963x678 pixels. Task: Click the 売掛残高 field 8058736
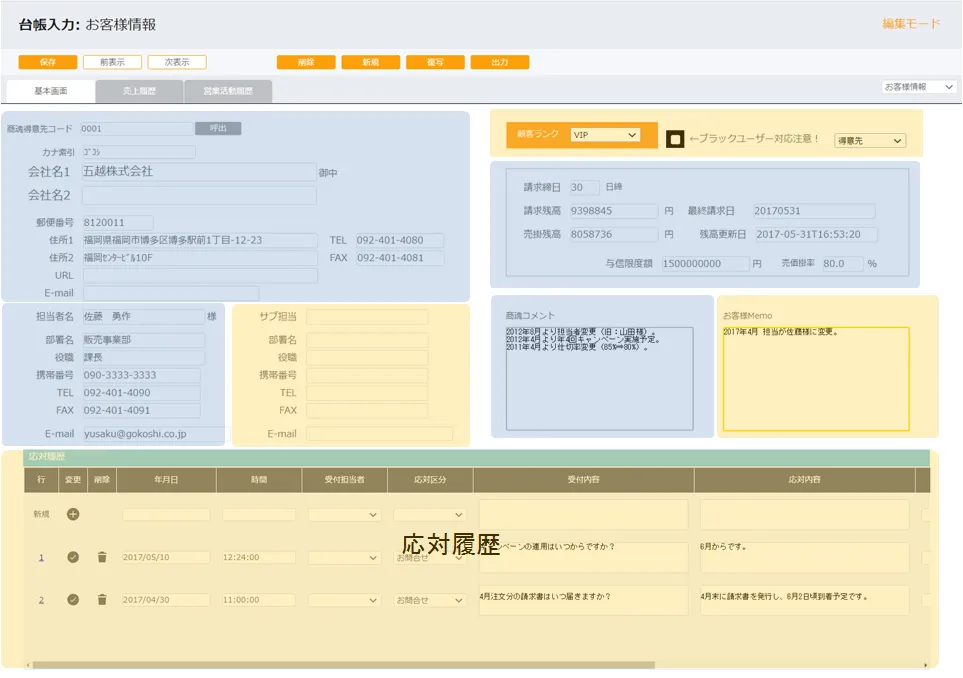click(x=614, y=234)
